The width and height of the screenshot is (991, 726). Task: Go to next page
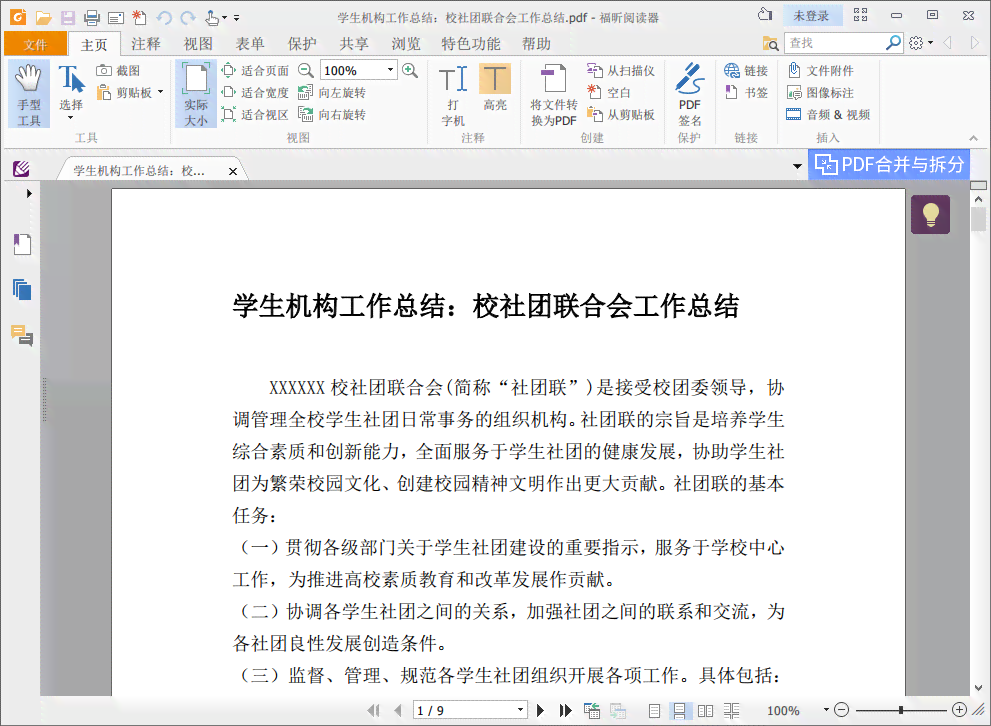540,710
